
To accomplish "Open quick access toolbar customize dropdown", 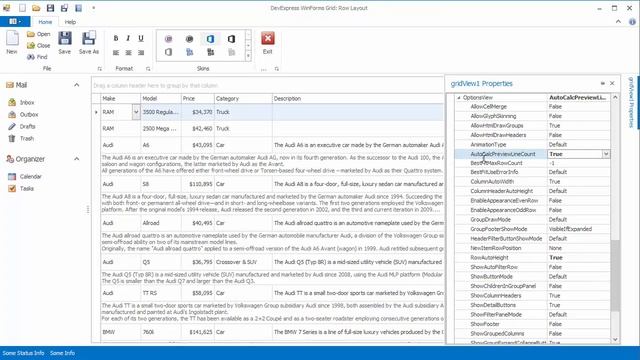I will click(x=93, y=8).
